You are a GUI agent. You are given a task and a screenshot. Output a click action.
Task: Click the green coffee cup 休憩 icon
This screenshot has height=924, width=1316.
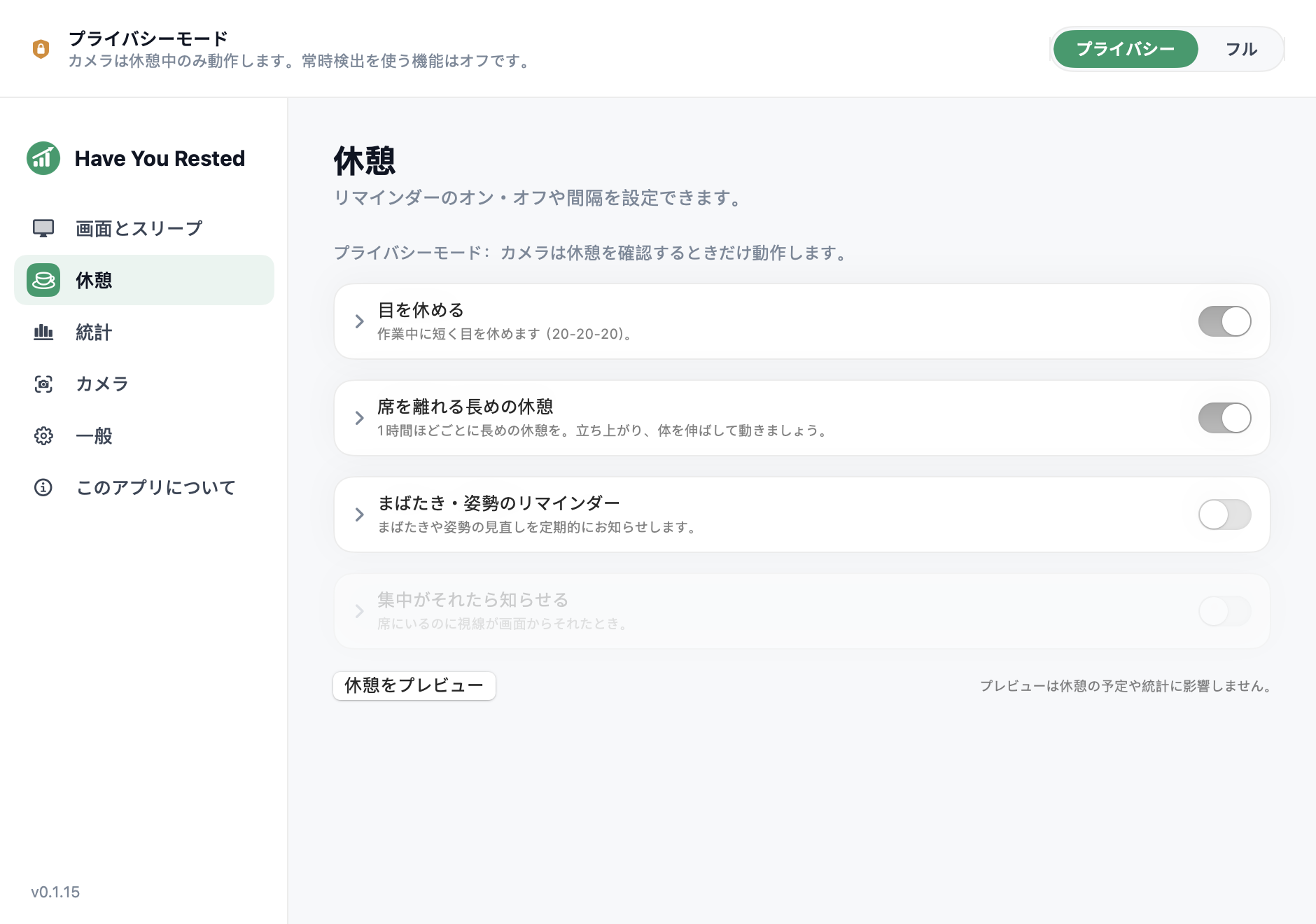coord(43,280)
